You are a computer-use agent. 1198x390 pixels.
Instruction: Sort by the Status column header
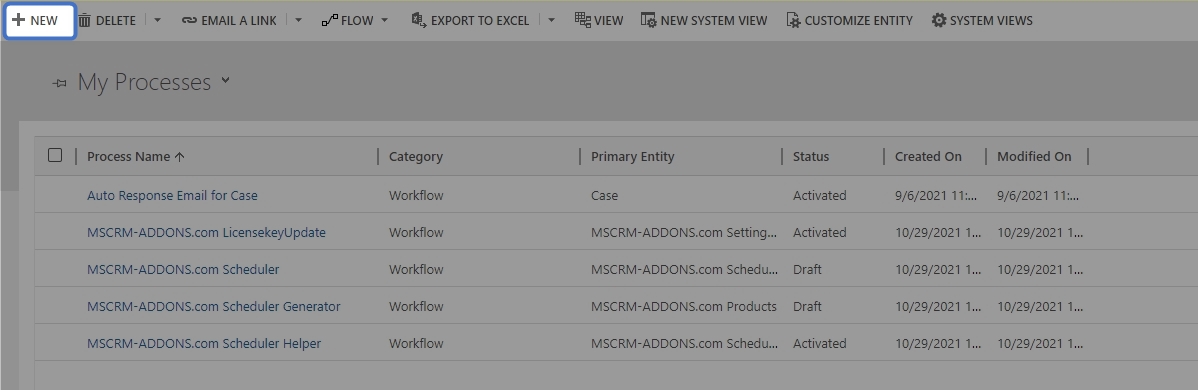[811, 156]
